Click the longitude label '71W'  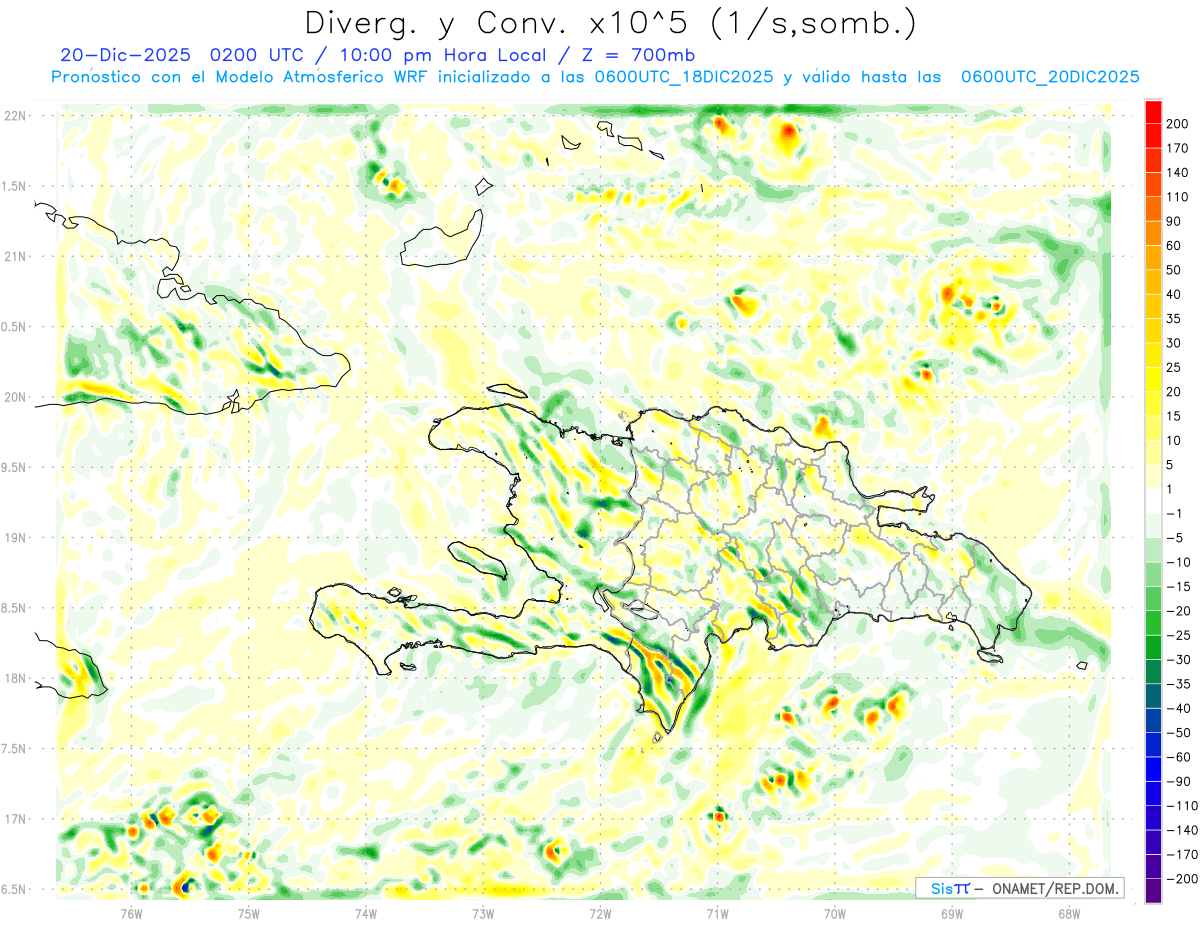(717, 913)
